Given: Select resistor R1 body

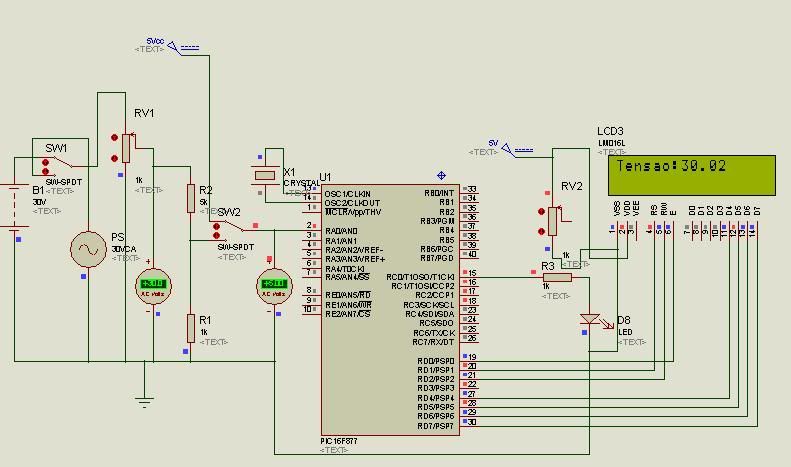Looking at the screenshot, I should point(191,328).
